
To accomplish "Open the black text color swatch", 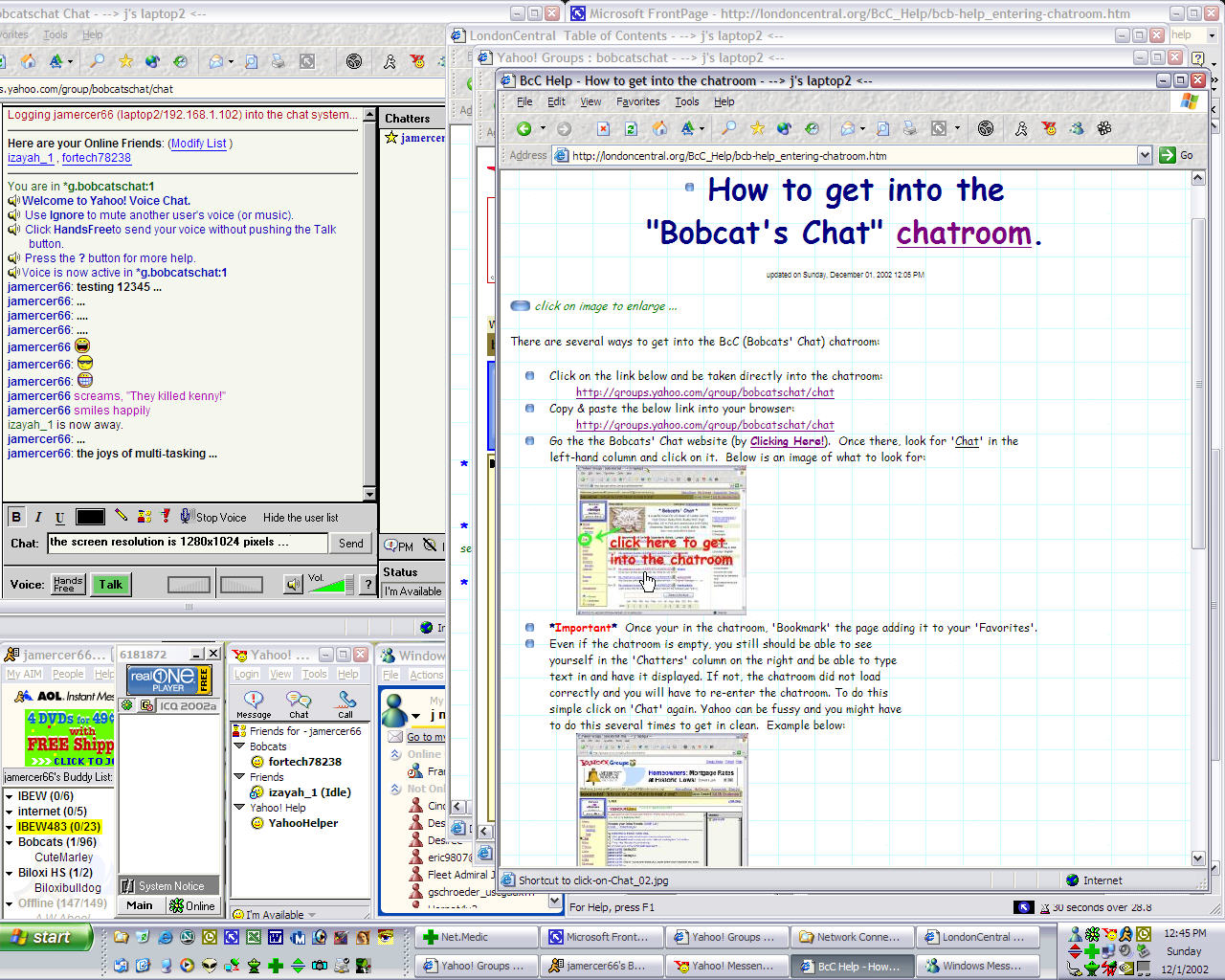I will point(90,517).
